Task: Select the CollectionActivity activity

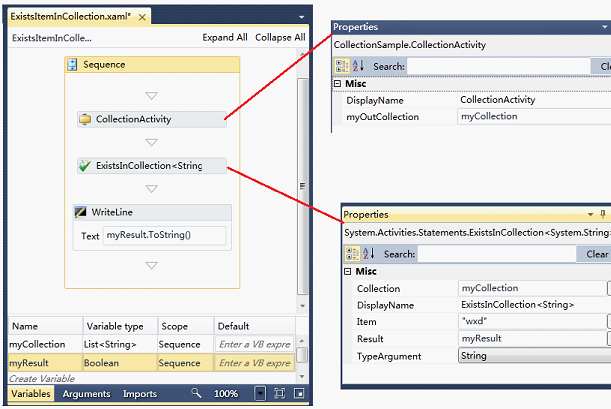Action: point(152,119)
